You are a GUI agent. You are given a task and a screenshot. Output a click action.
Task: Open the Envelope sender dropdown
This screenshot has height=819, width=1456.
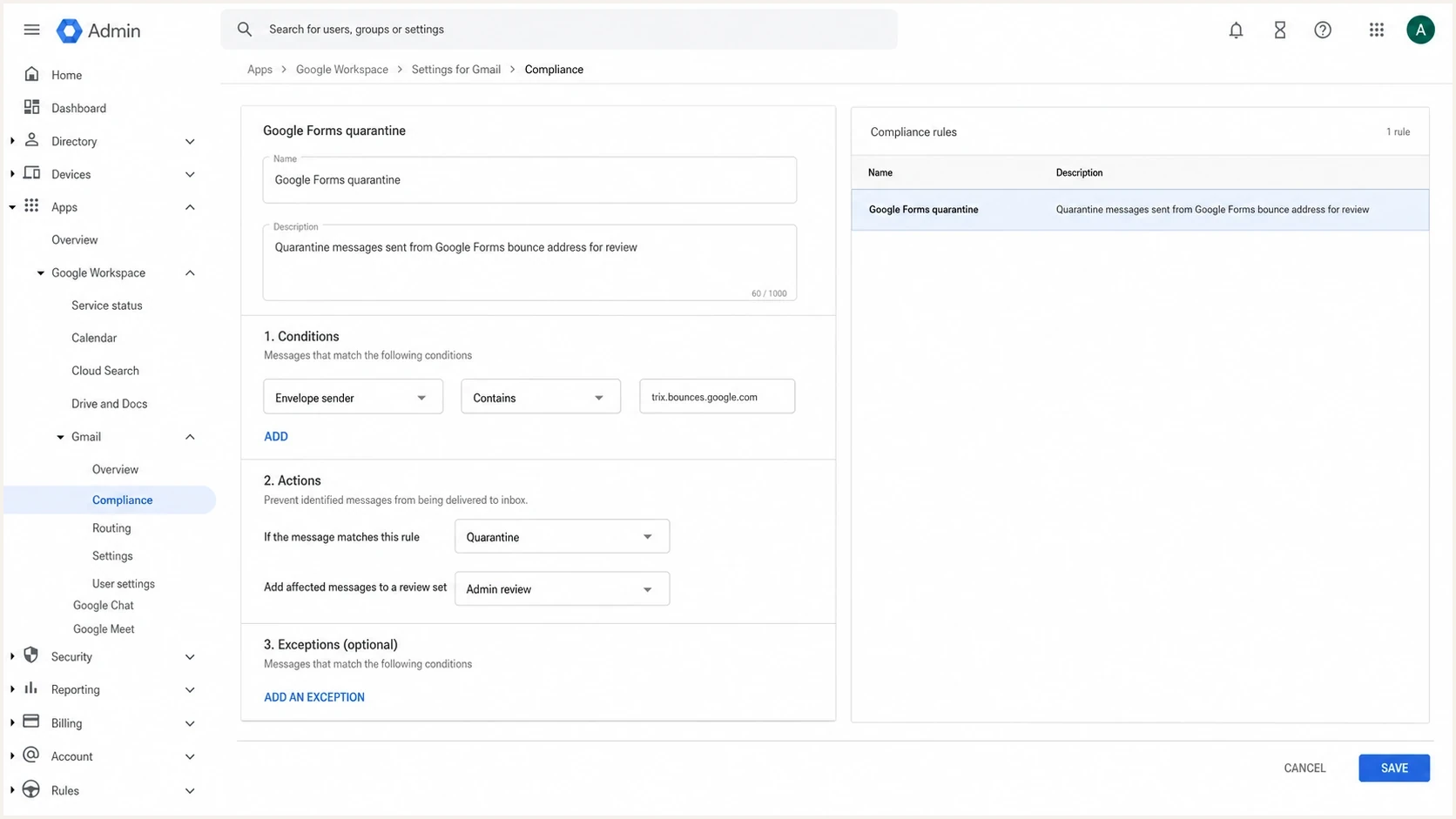[x=353, y=397]
